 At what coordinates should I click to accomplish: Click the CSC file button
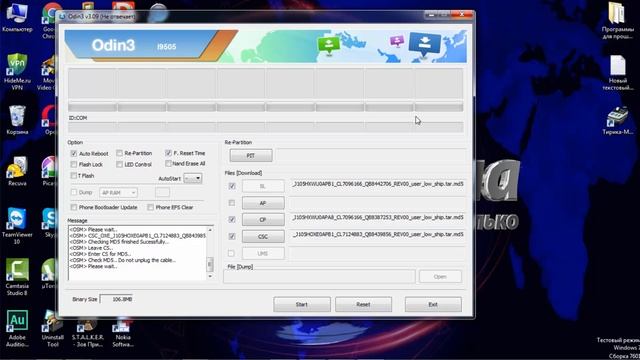[263, 236]
